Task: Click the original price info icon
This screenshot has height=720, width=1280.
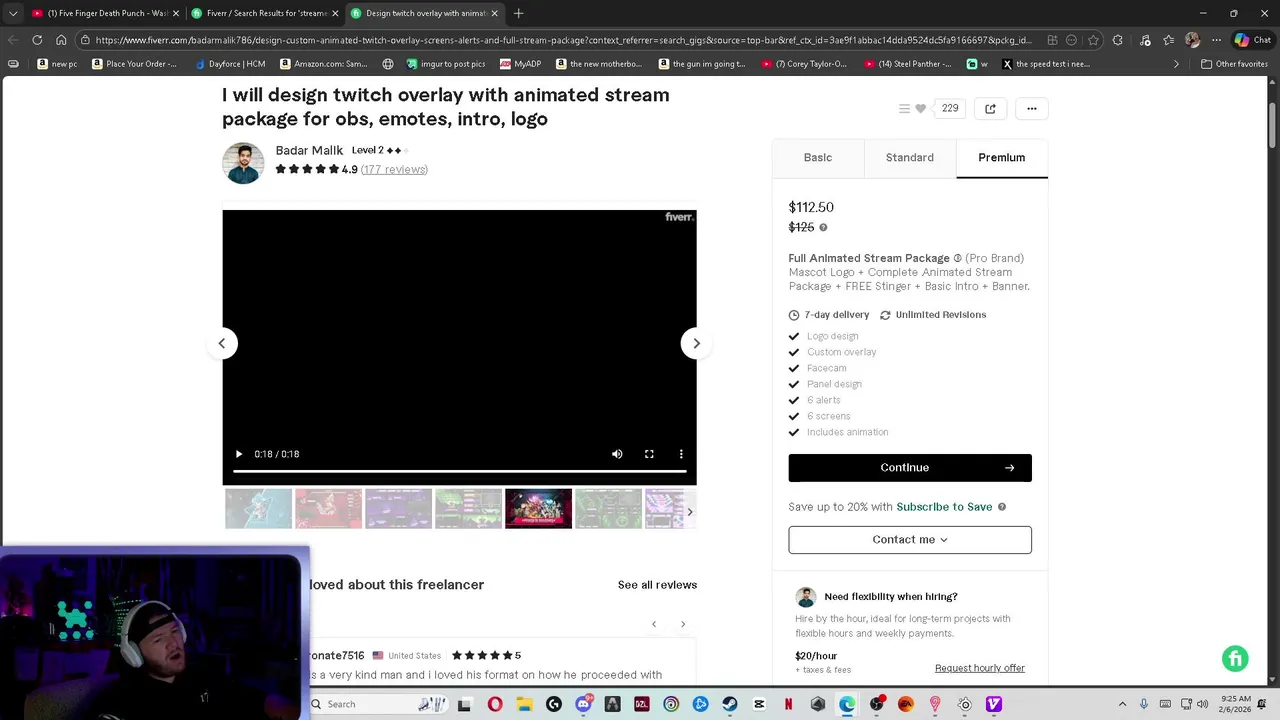Action: pos(823,227)
